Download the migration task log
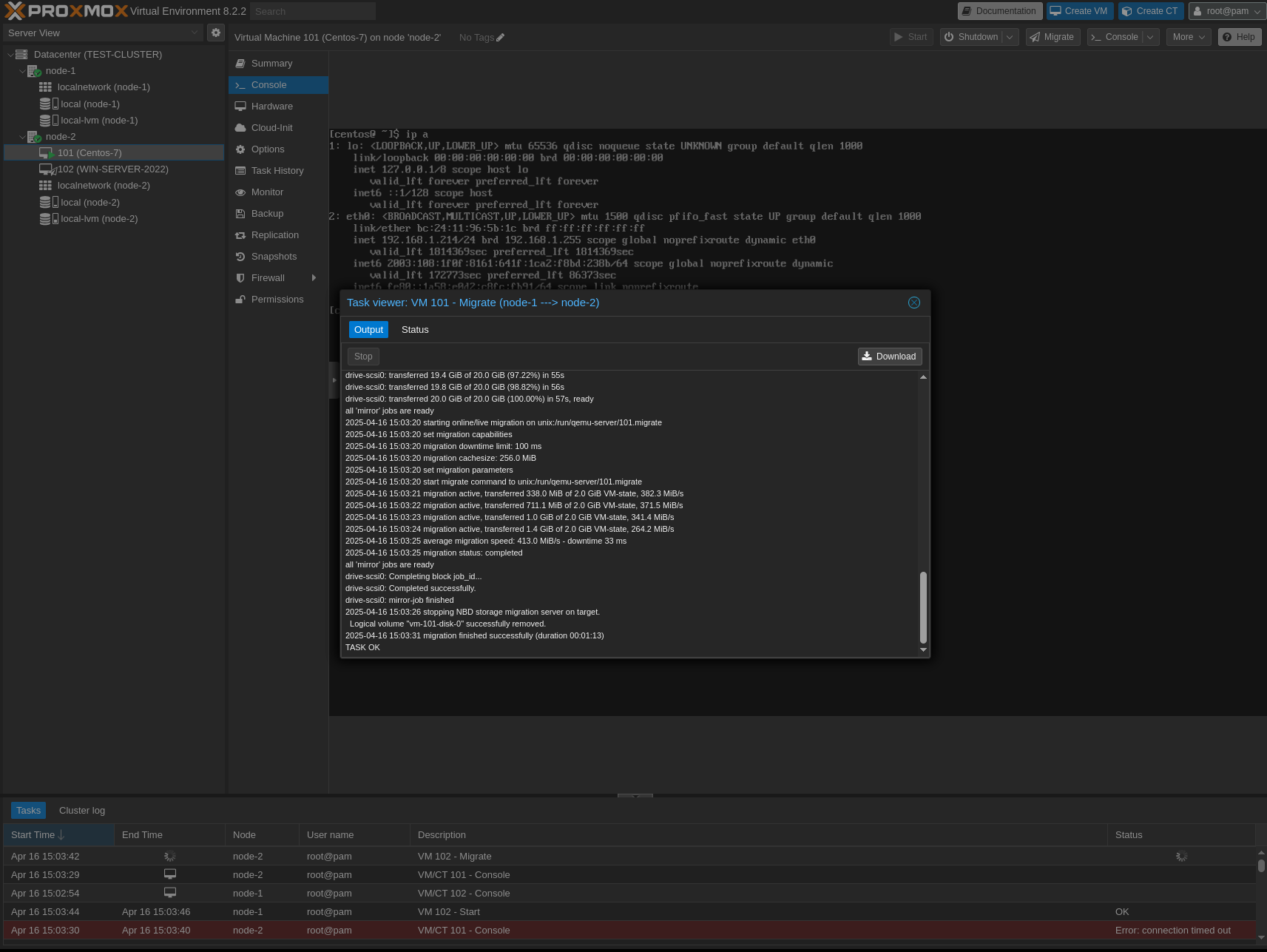This screenshot has height=952, width=1267. point(889,356)
